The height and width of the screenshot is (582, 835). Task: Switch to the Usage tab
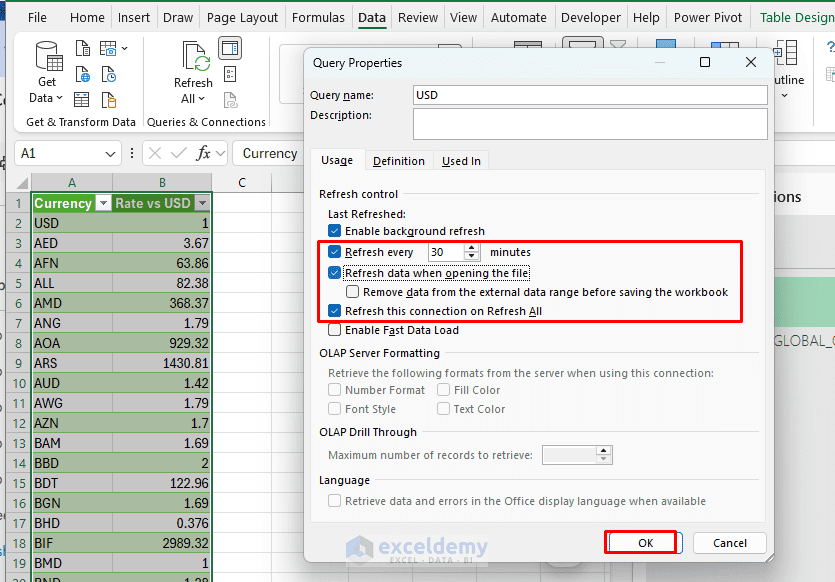point(337,160)
